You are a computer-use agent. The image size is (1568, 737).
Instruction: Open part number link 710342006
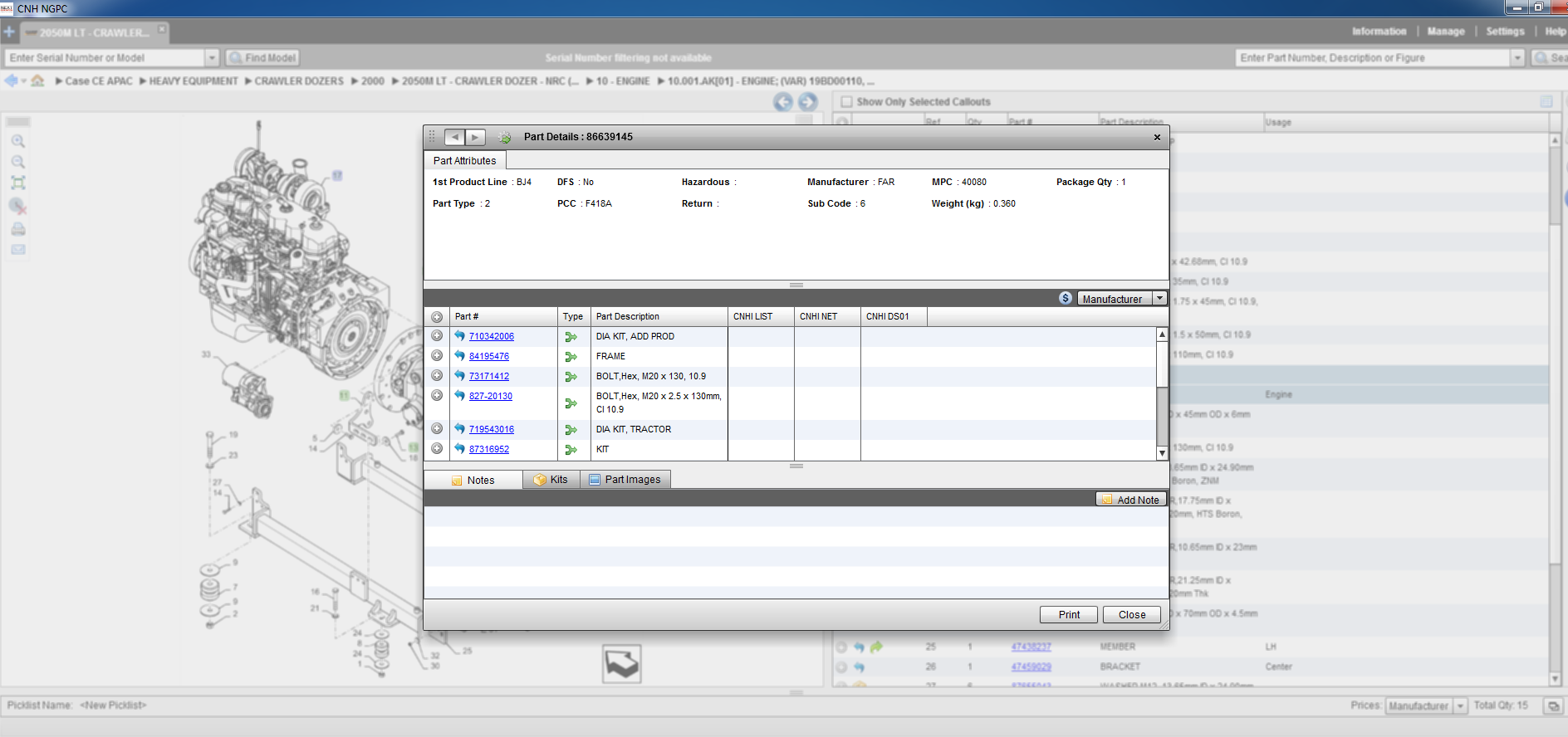pos(492,336)
